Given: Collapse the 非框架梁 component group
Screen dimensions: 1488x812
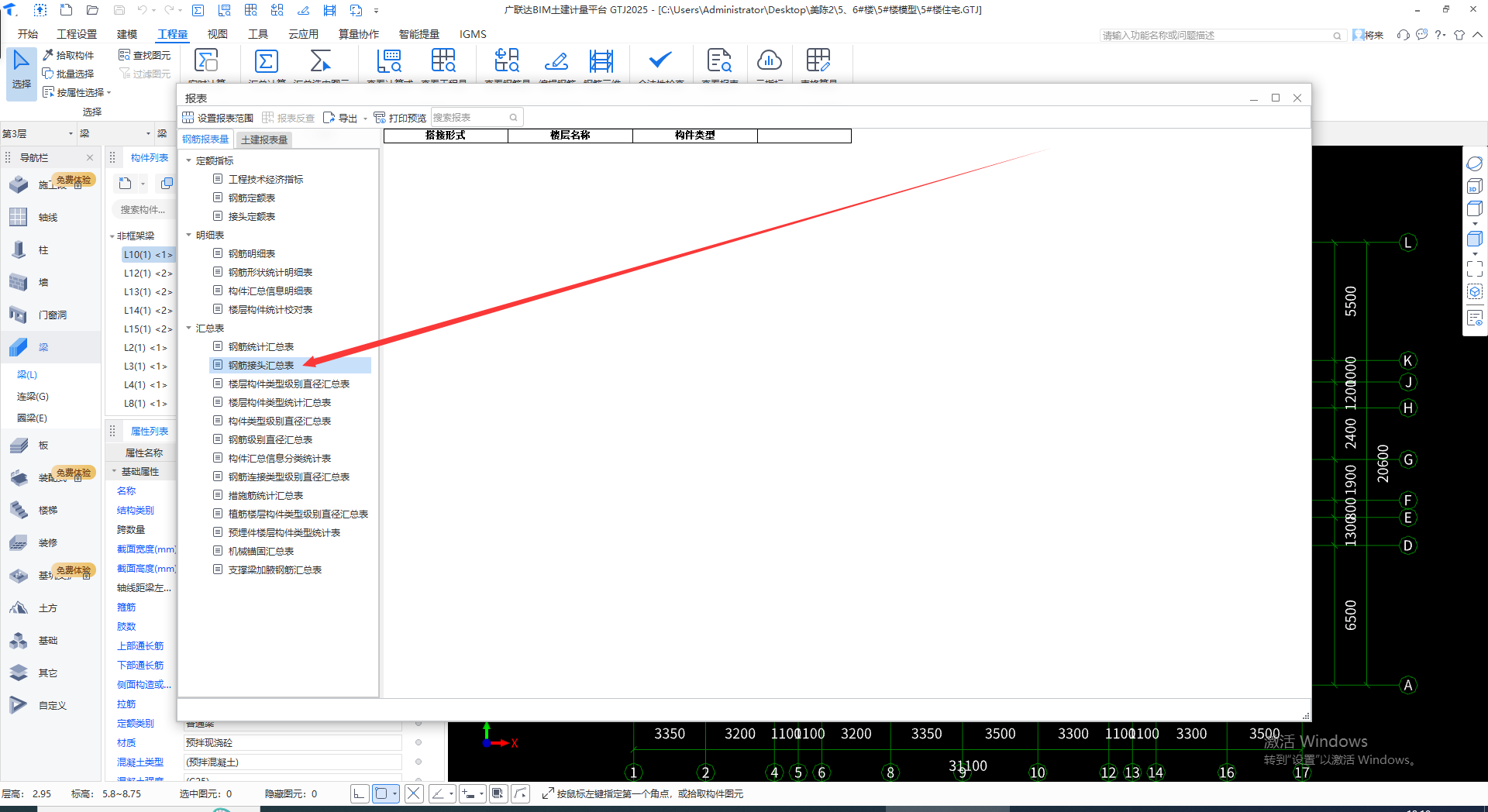Looking at the screenshot, I should tap(112, 236).
